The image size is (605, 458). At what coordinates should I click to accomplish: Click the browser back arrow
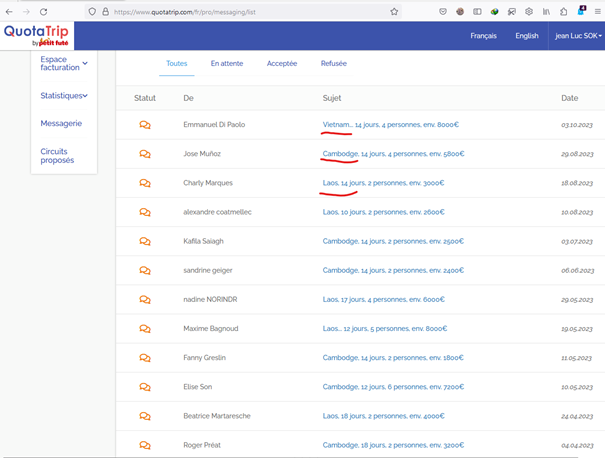pos(9,11)
